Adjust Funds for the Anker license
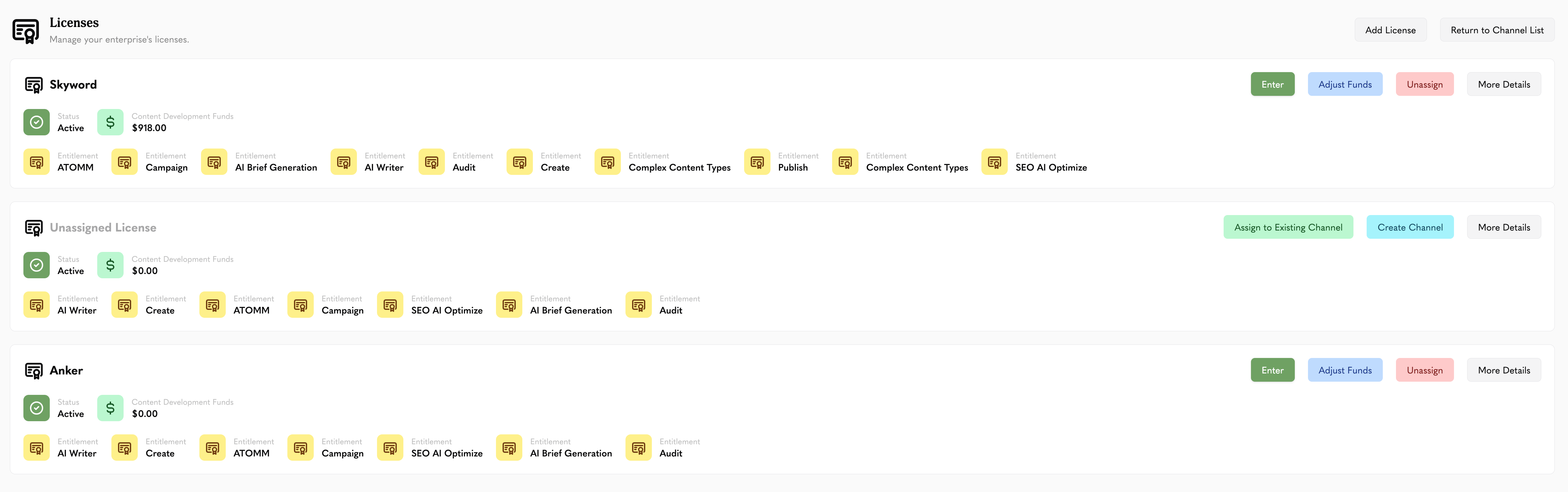The width and height of the screenshot is (1568, 492). coord(1345,370)
